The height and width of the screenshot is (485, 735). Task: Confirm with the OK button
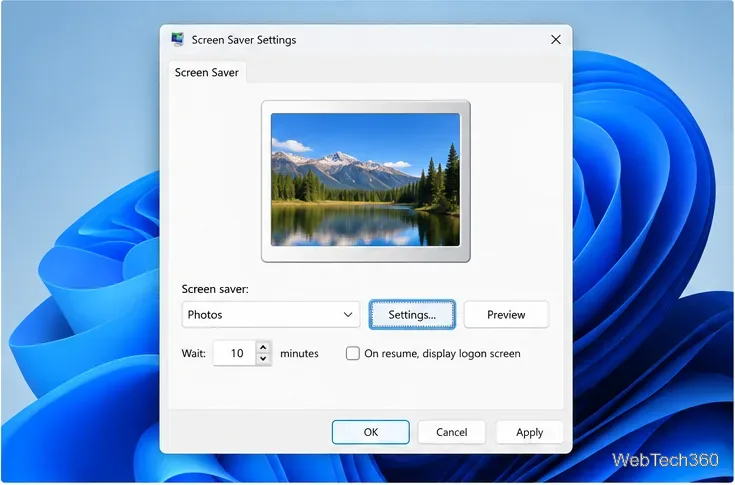371,432
